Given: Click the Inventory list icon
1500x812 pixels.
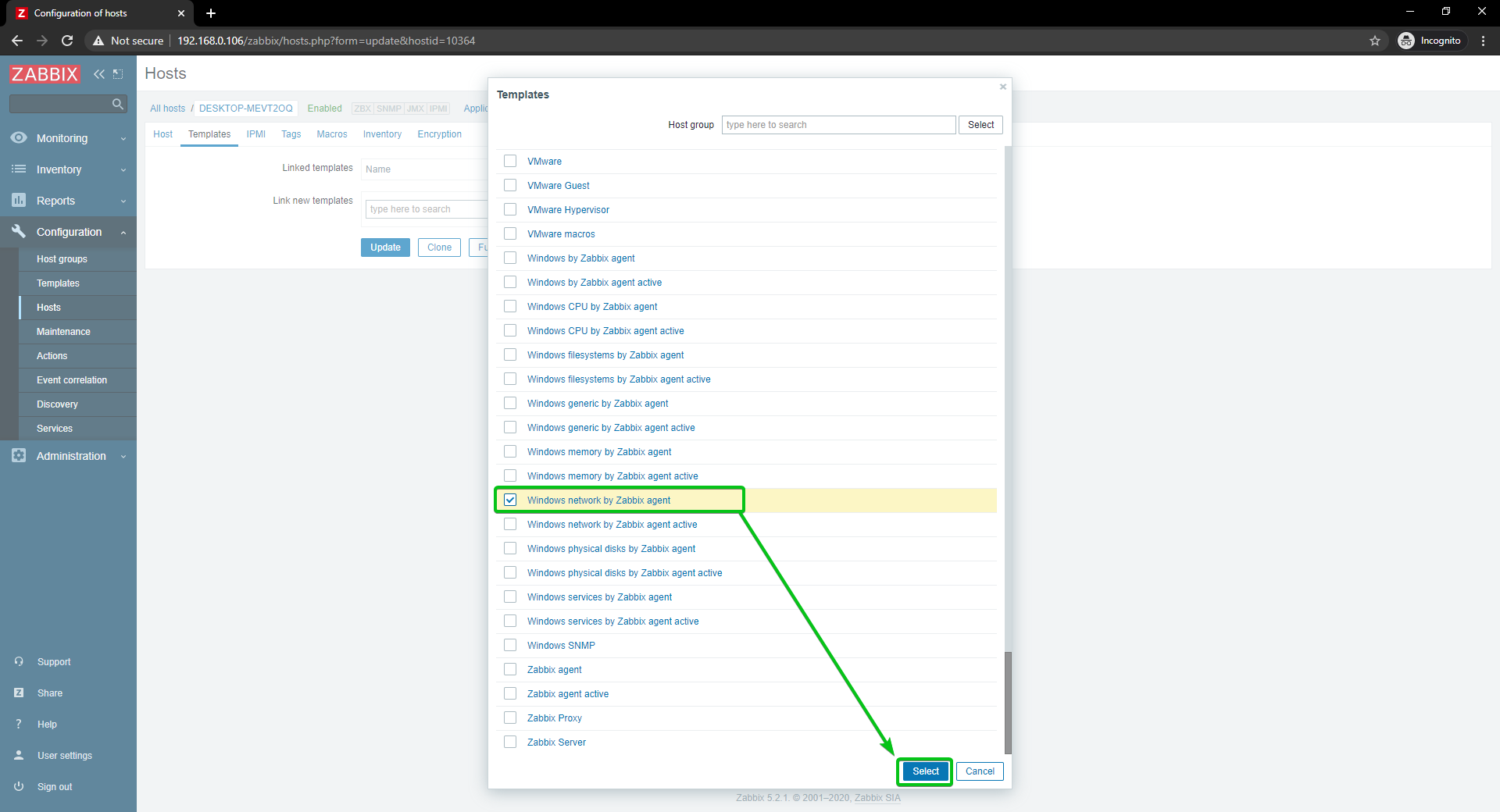Looking at the screenshot, I should (x=19, y=169).
